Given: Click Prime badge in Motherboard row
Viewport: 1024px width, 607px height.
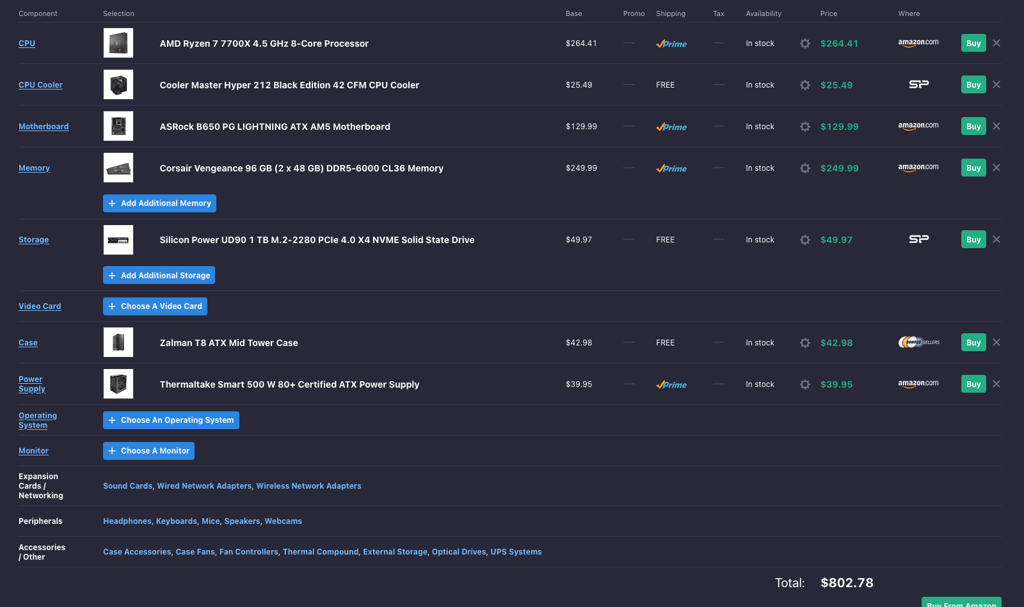Looking at the screenshot, I should pyautogui.click(x=671, y=127).
